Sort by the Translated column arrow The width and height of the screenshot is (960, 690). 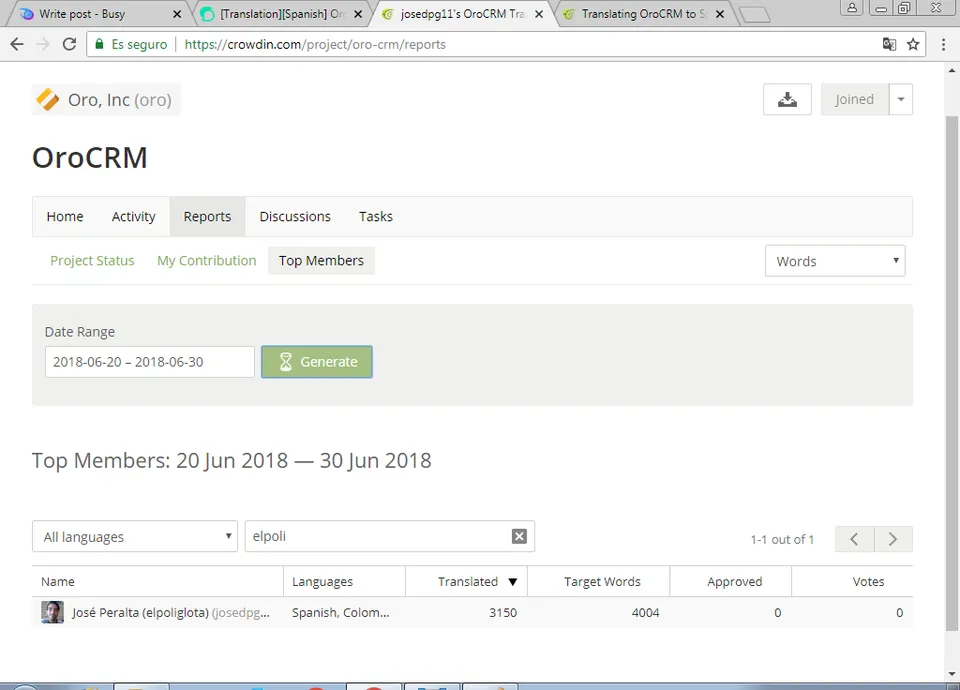tap(513, 582)
